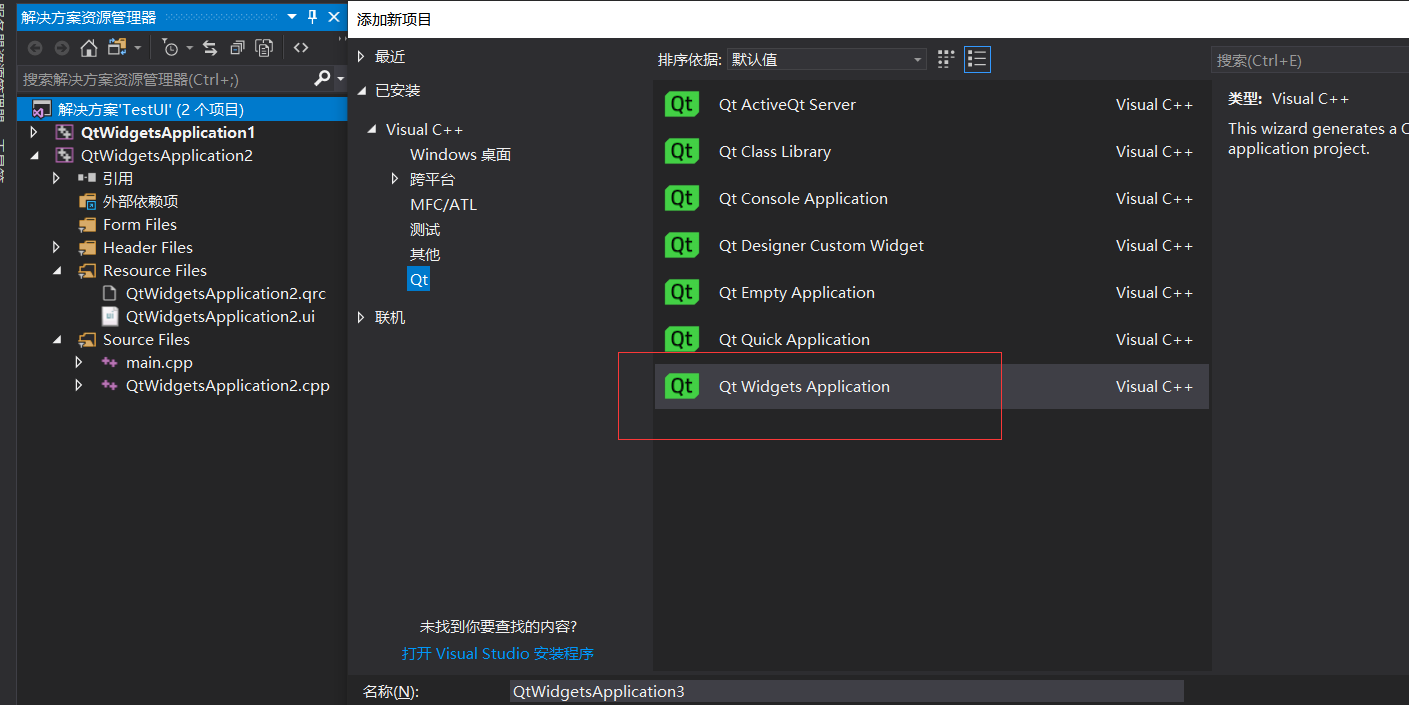Close the Solution Explorer panel
Image resolution: width=1409 pixels, height=705 pixels.
click(x=334, y=17)
